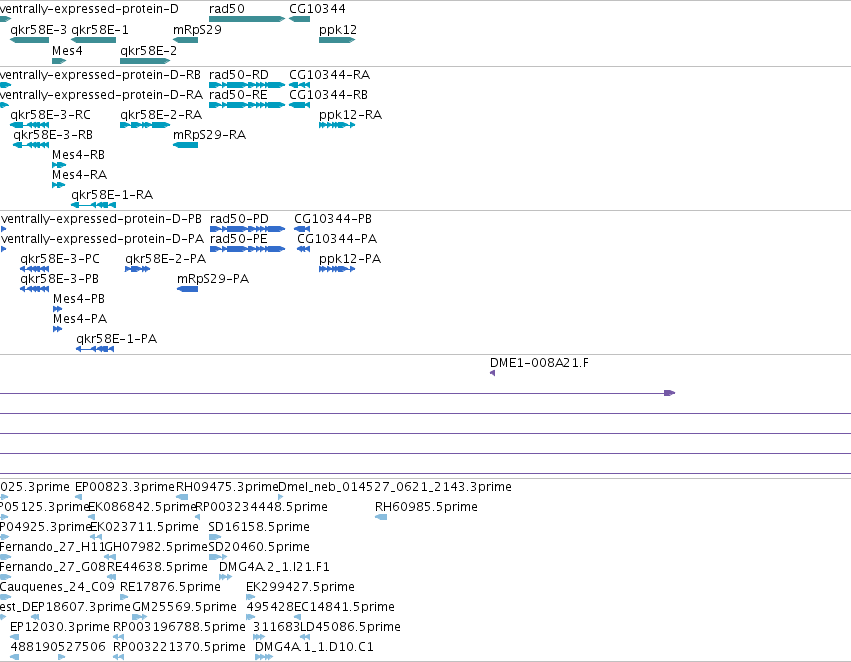Select Dmel_neb_014527_0621_2143.3prime EST
851x662 pixels.
pyautogui.click(x=281, y=496)
